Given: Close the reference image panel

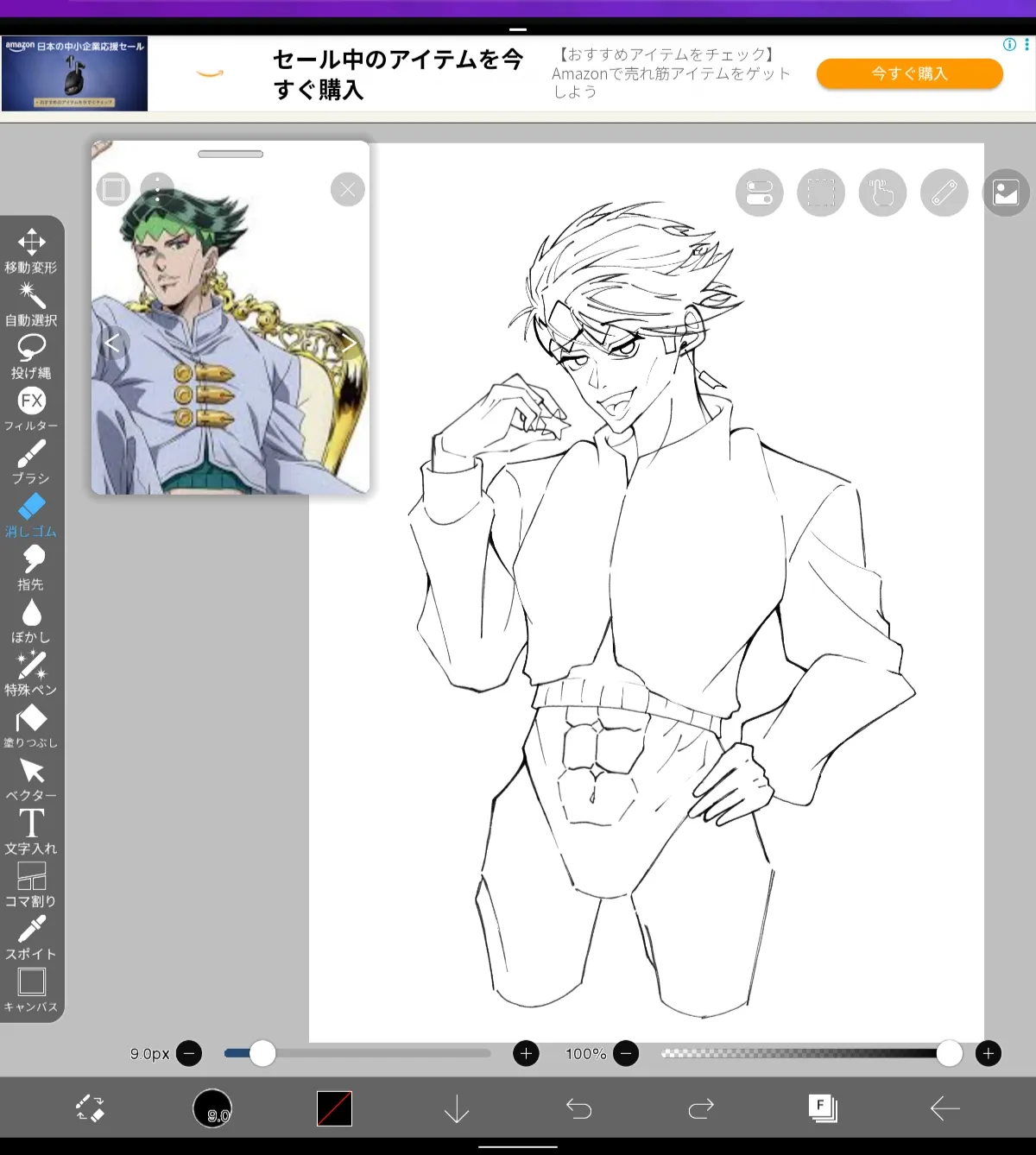Looking at the screenshot, I should pyautogui.click(x=348, y=189).
